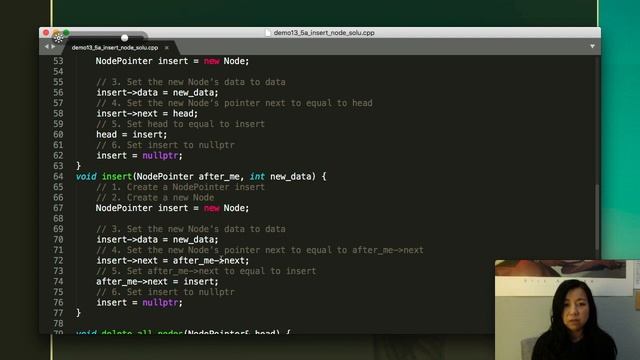Go to the previous tab with the left arrow
The width and height of the screenshot is (640, 360).
point(46,47)
